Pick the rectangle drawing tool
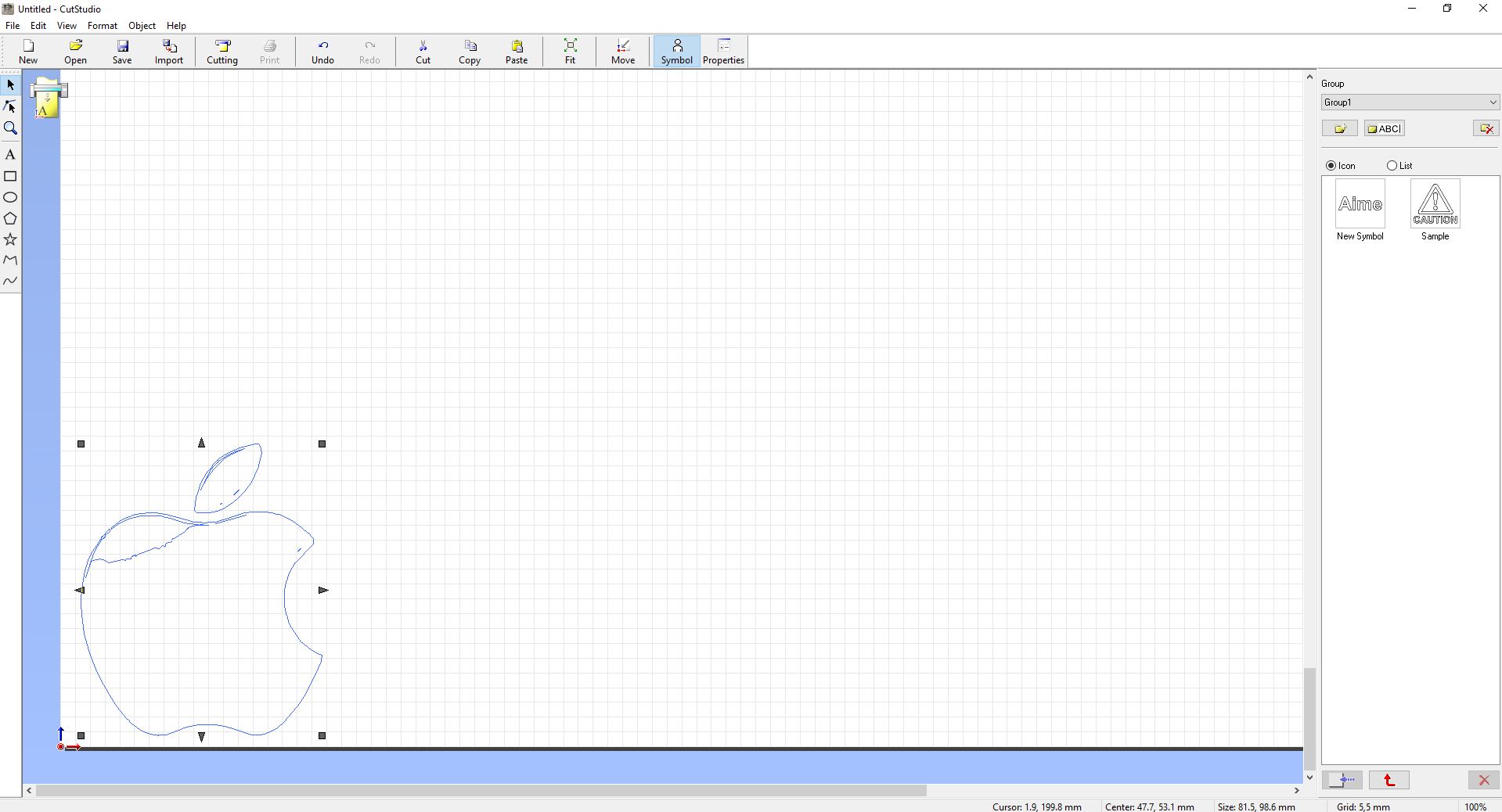Screen dimensions: 1502x812 coord(10,176)
